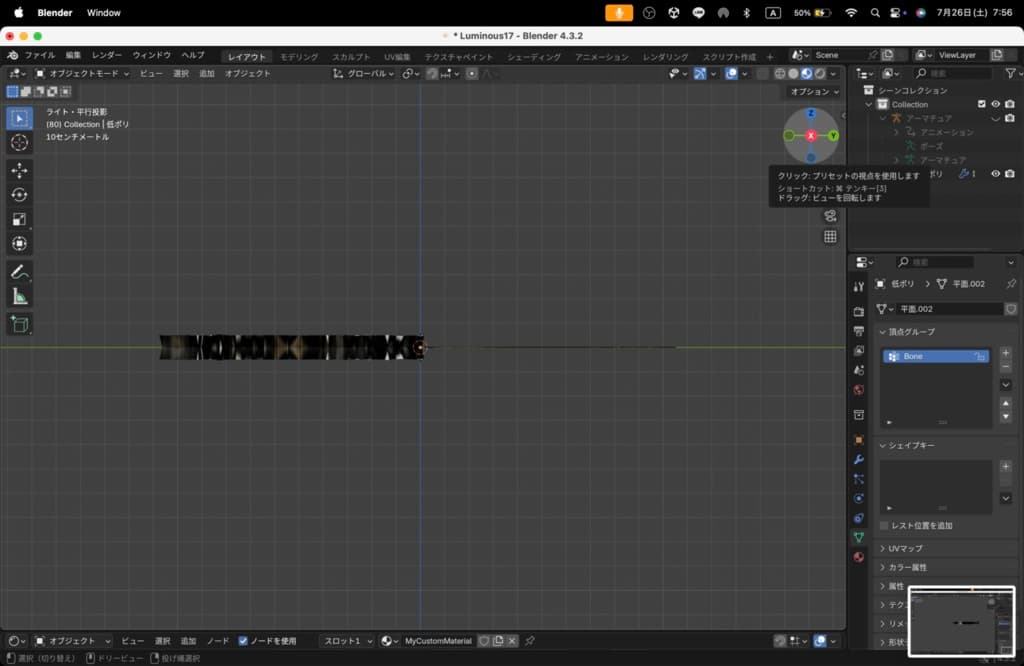Select the Move tool in the toolbar
This screenshot has height=666, width=1024.
19,171
